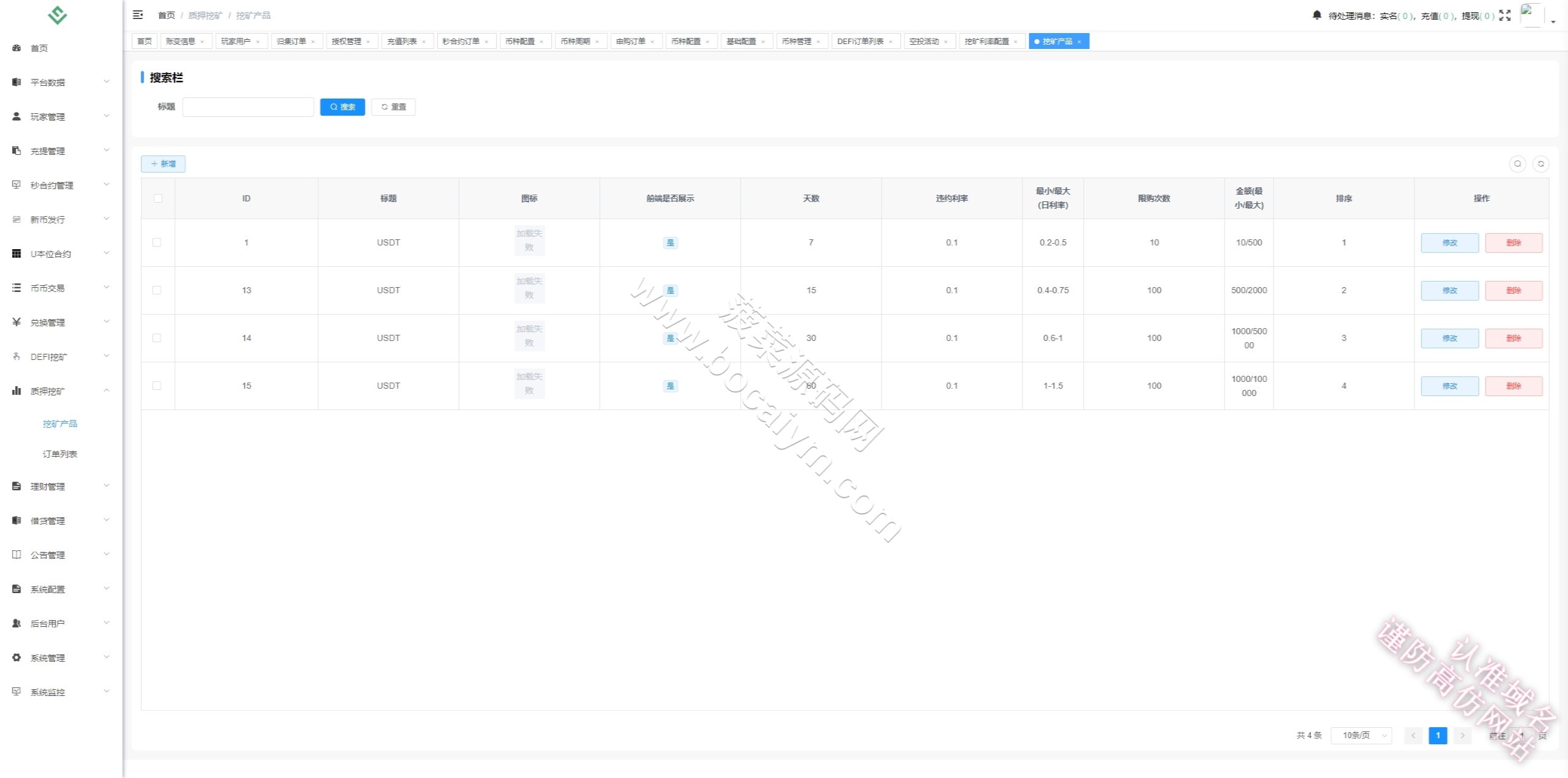Click the 玩家管理 person icon
This screenshot has height=778, width=1568.
click(17, 116)
